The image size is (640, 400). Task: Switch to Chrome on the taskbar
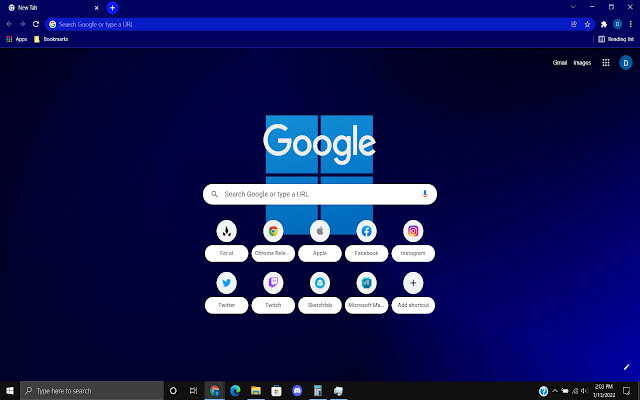pyautogui.click(x=215, y=391)
